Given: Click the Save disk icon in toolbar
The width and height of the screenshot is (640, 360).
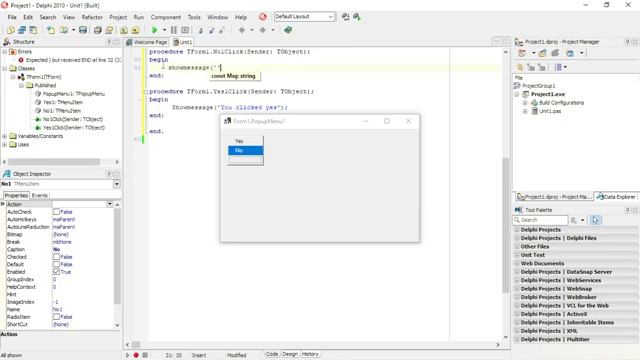Looking at the screenshot, I should click(83, 30).
